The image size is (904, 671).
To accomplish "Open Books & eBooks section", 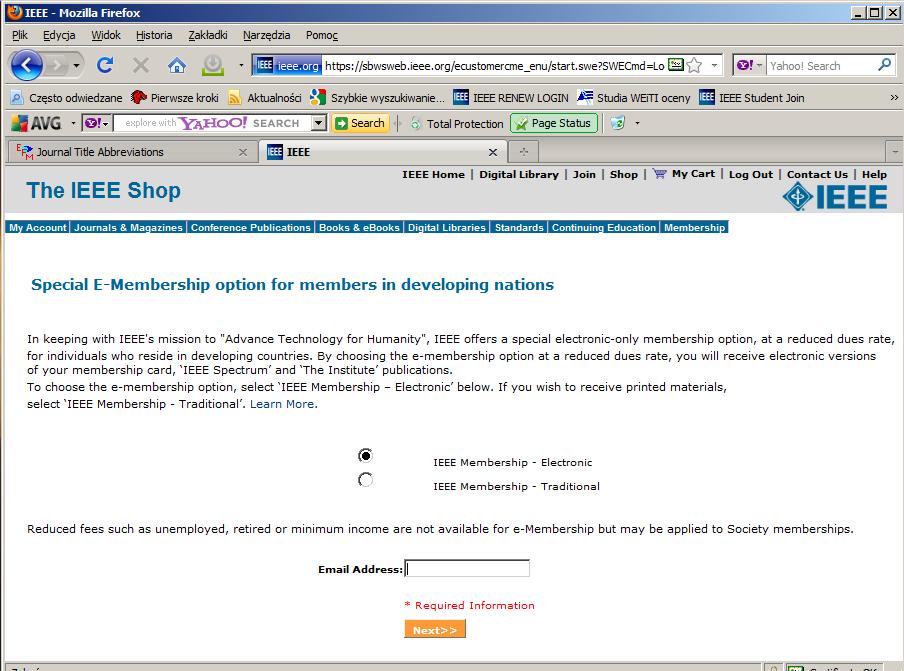I will coord(359,227).
